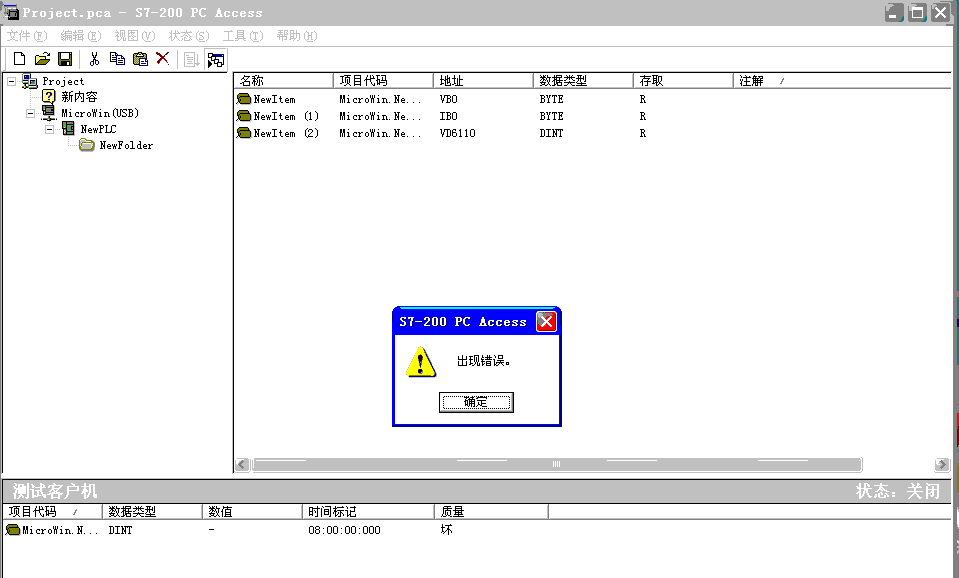959x578 pixels.
Task: Select the NewFolder folder icon
Action: (87, 145)
